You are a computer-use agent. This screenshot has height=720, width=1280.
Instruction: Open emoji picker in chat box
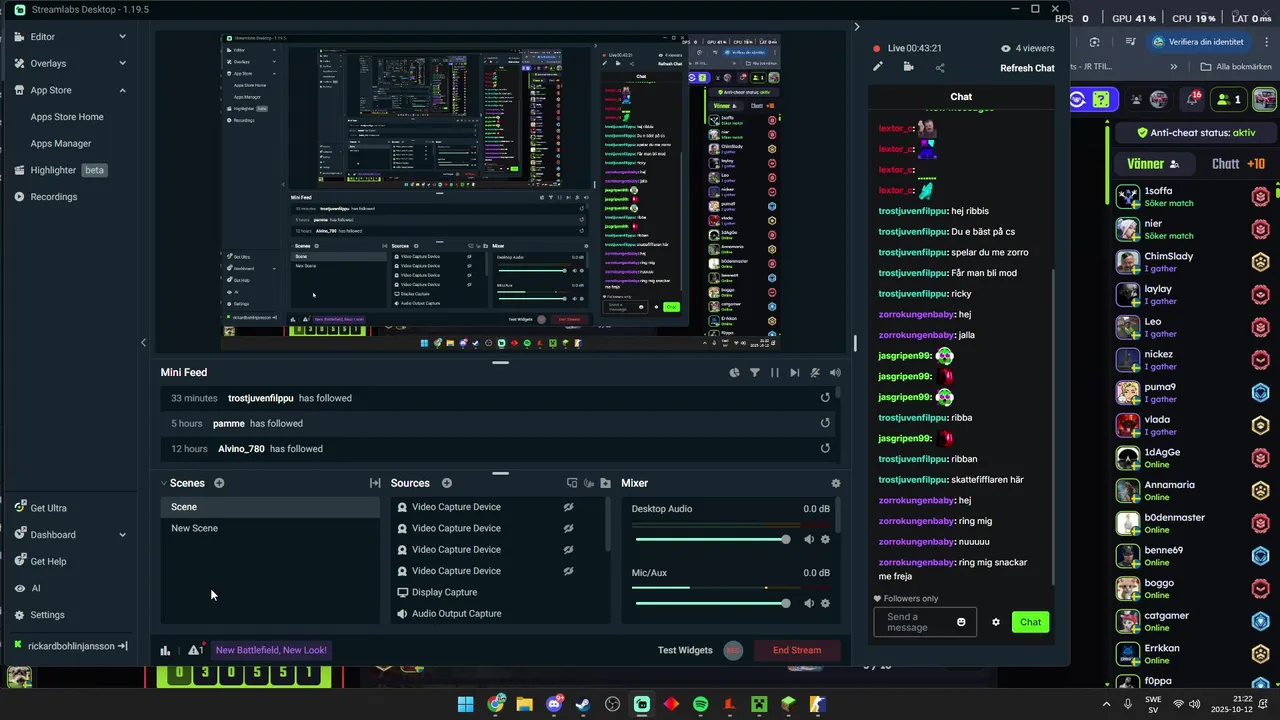(x=961, y=622)
